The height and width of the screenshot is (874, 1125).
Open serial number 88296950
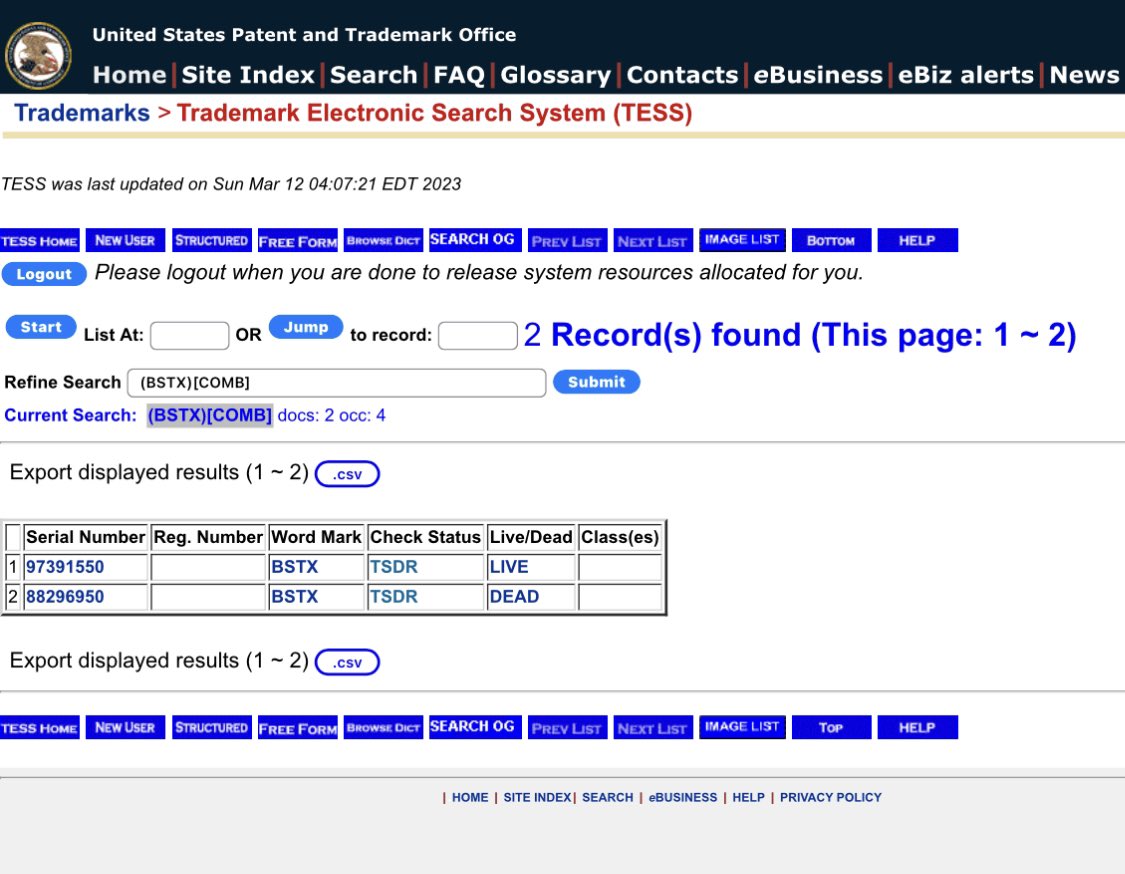coord(65,596)
